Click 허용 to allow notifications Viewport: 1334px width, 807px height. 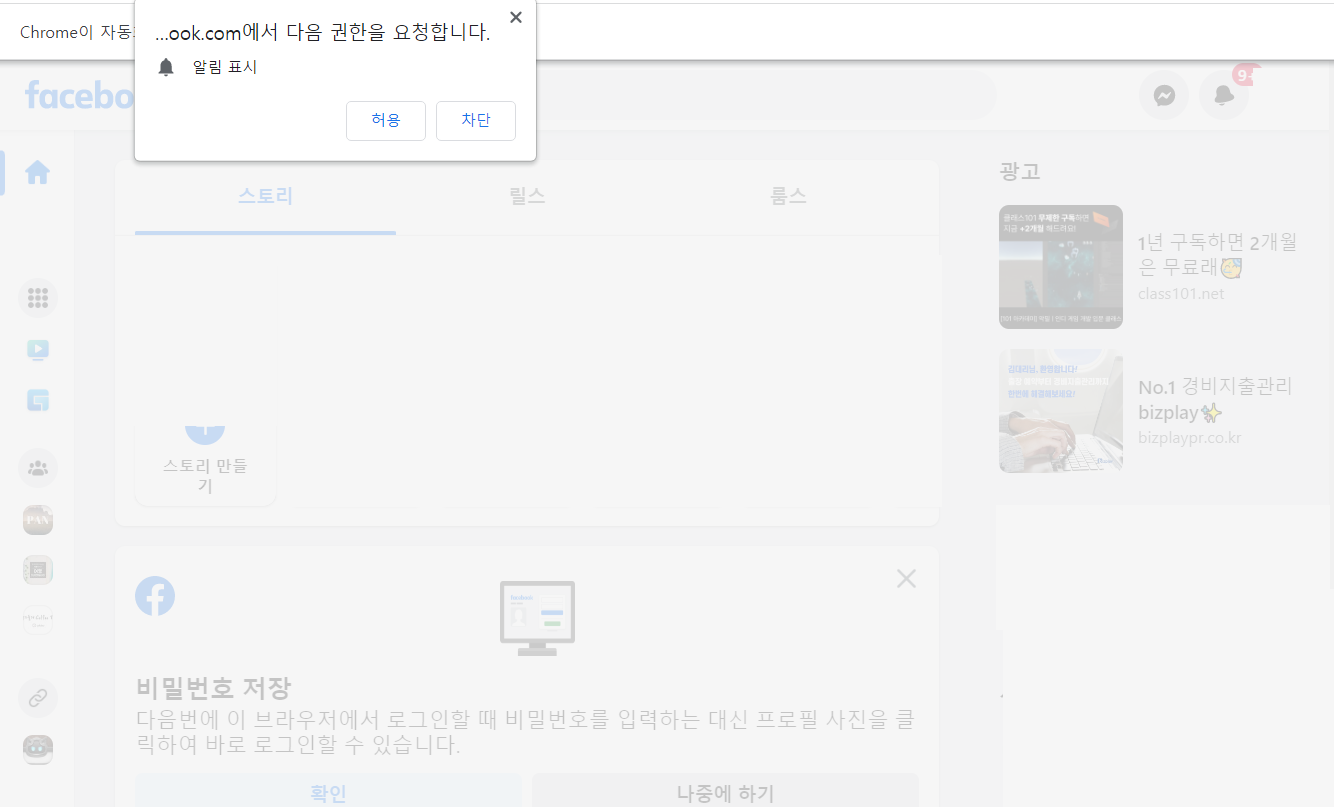click(386, 121)
